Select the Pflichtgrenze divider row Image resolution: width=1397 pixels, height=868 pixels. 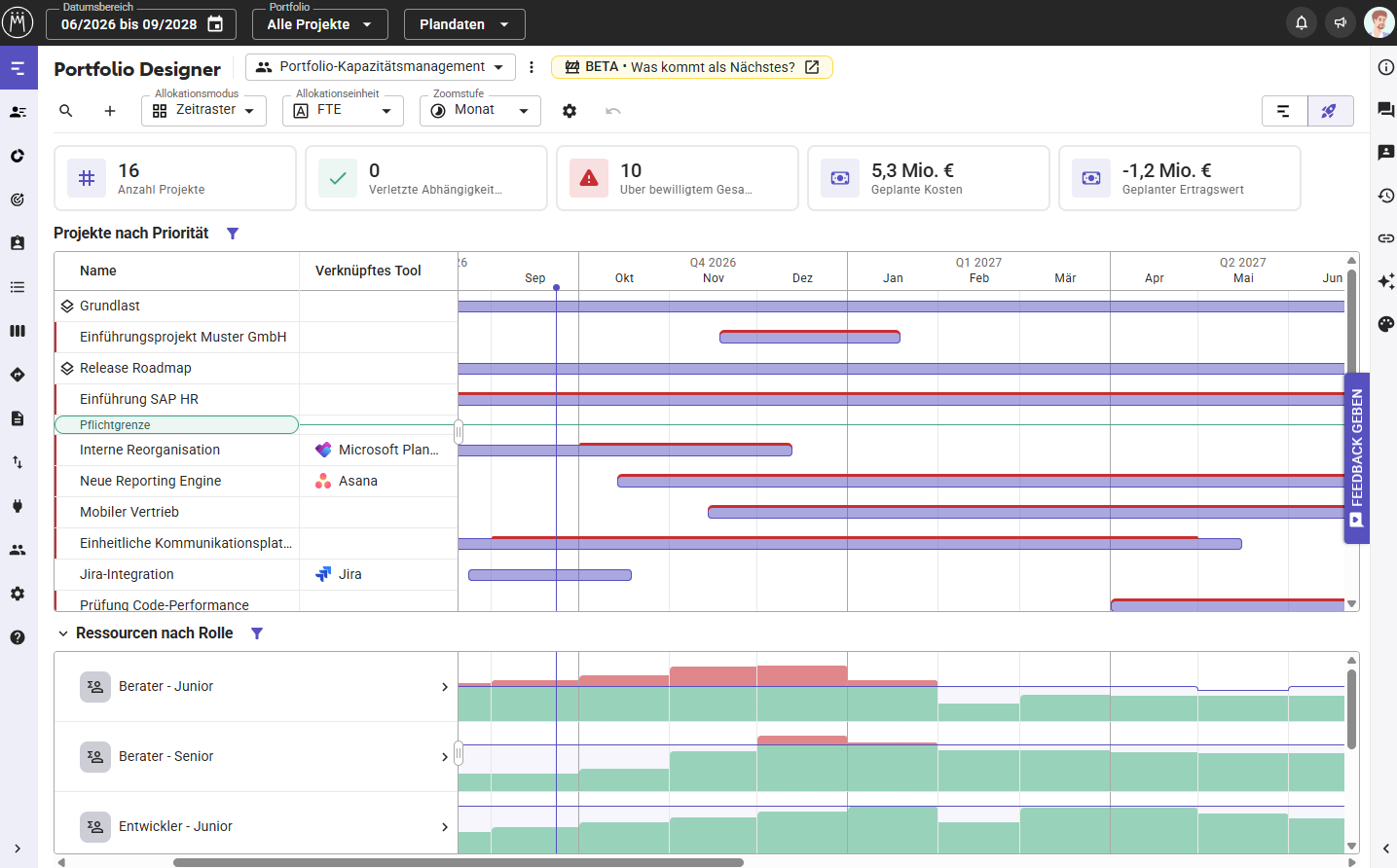tap(176, 425)
